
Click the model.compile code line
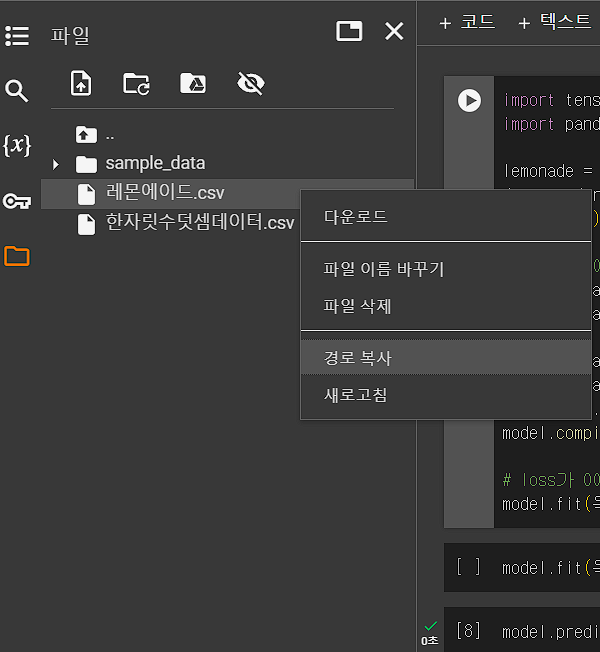(551, 434)
